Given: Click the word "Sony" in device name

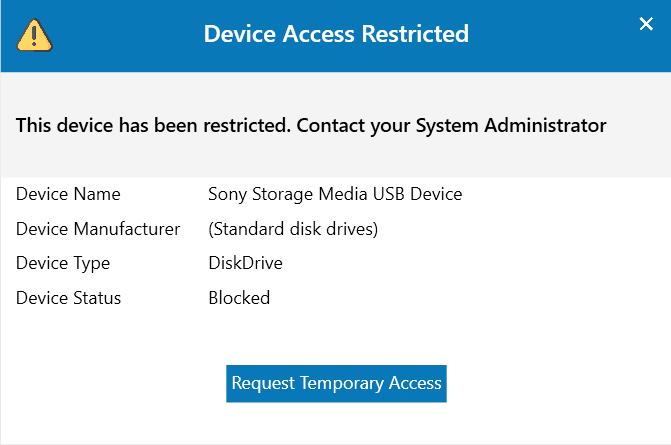Looking at the screenshot, I should click(x=227, y=194).
